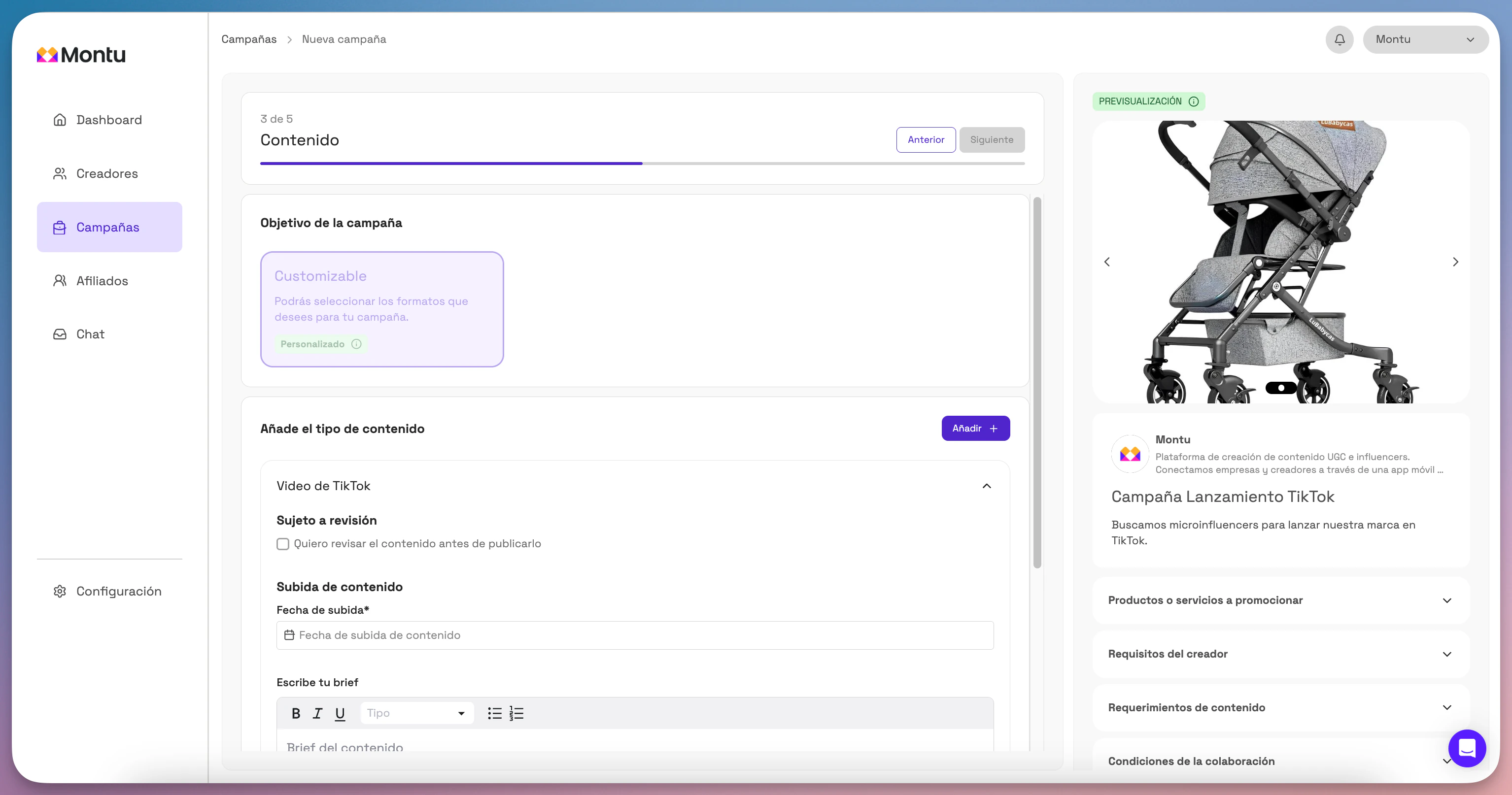
Task: Click the Configuración gear icon
Action: (60, 592)
